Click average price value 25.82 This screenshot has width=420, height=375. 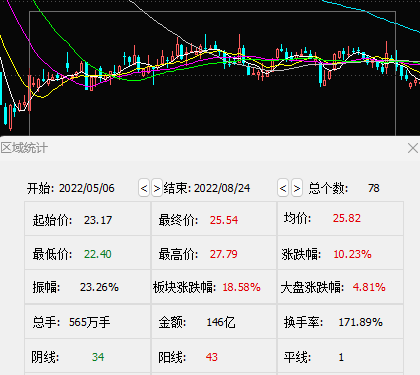pyautogui.click(x=347, y=218)
